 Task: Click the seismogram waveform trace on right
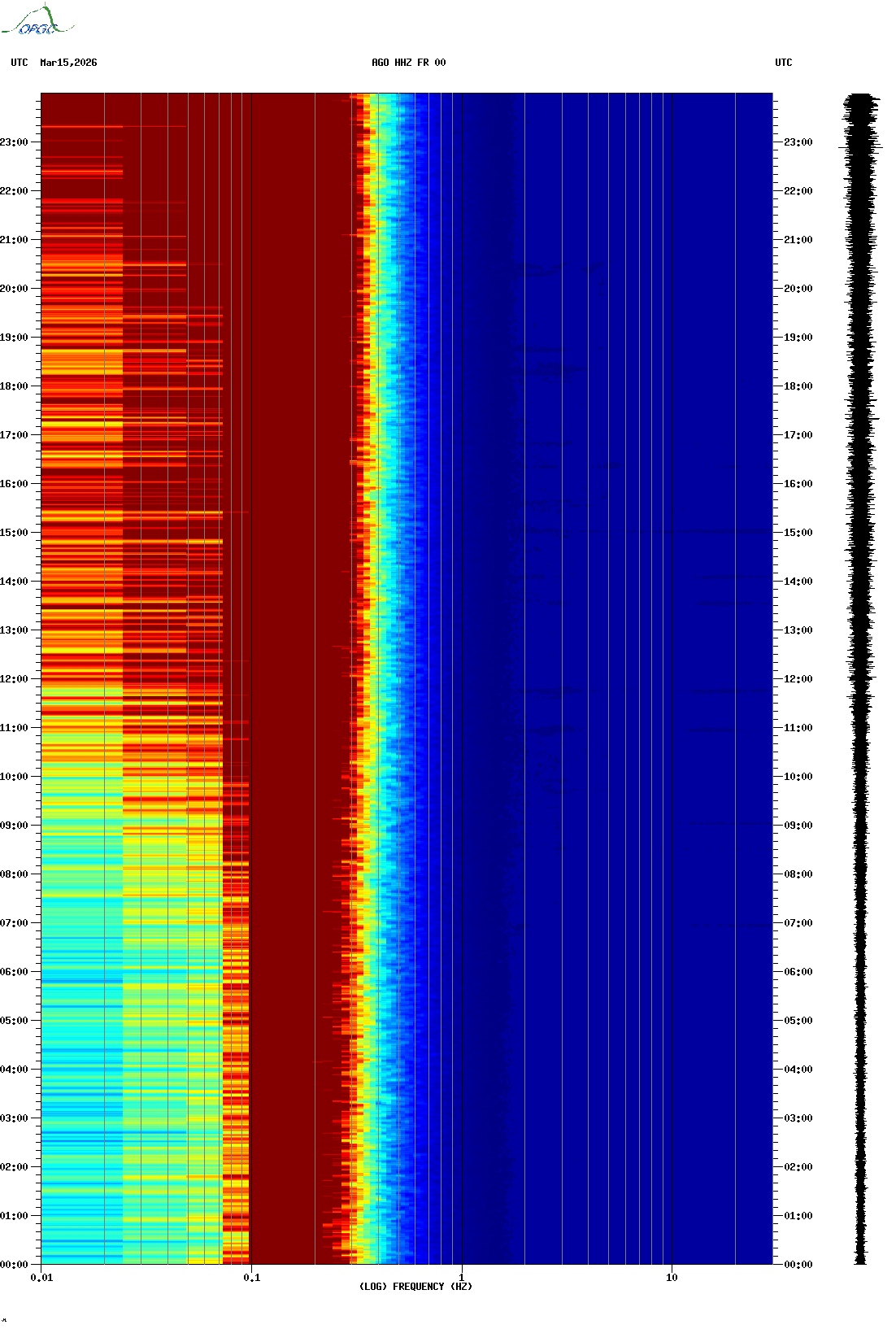862,679
